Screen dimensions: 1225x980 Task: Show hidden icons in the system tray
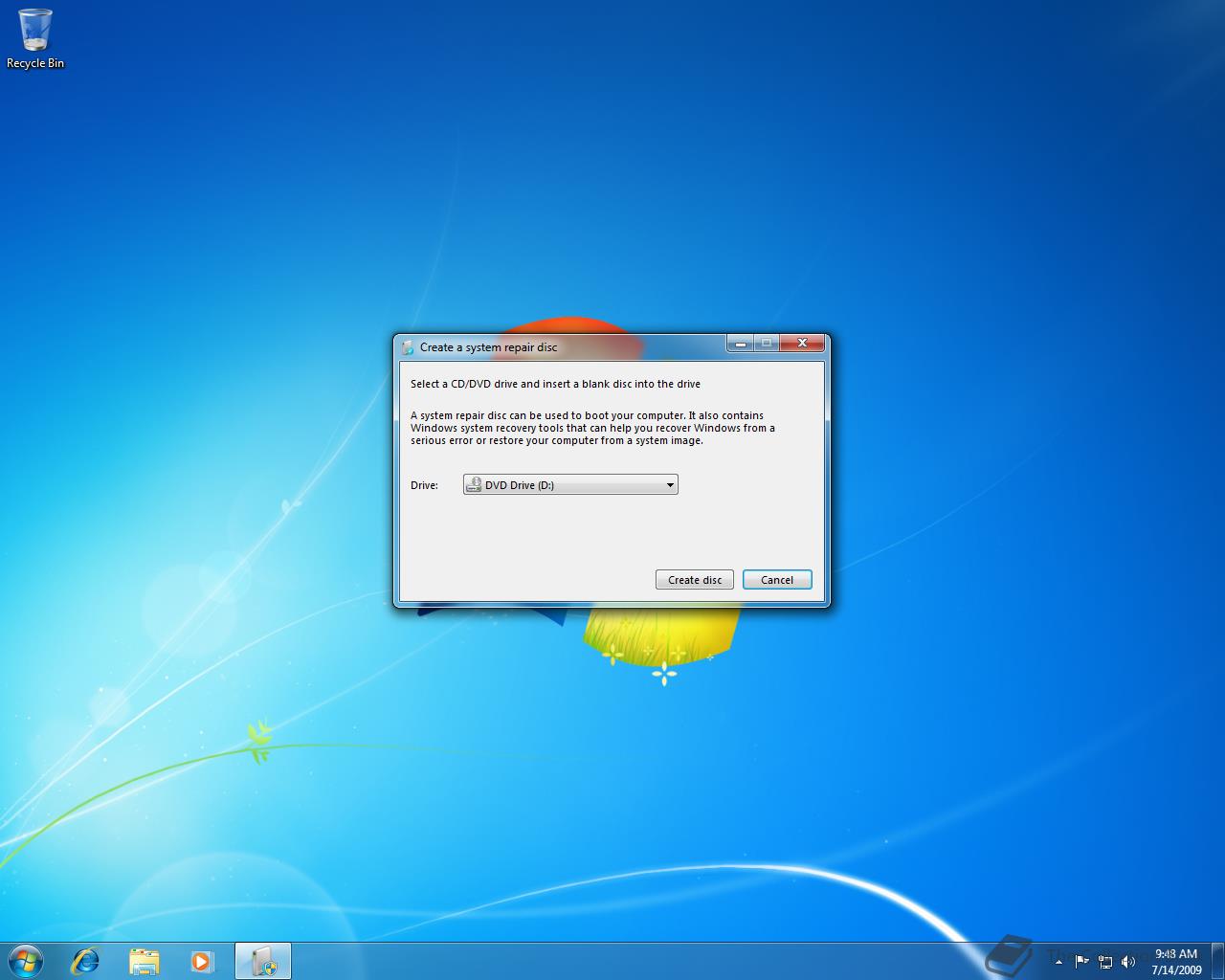click(x=1058, y=962)
